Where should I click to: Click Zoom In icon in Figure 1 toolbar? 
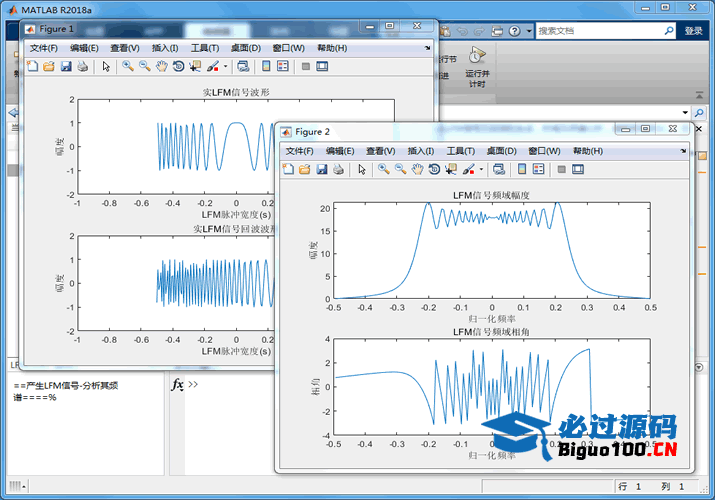pos(128,67)
